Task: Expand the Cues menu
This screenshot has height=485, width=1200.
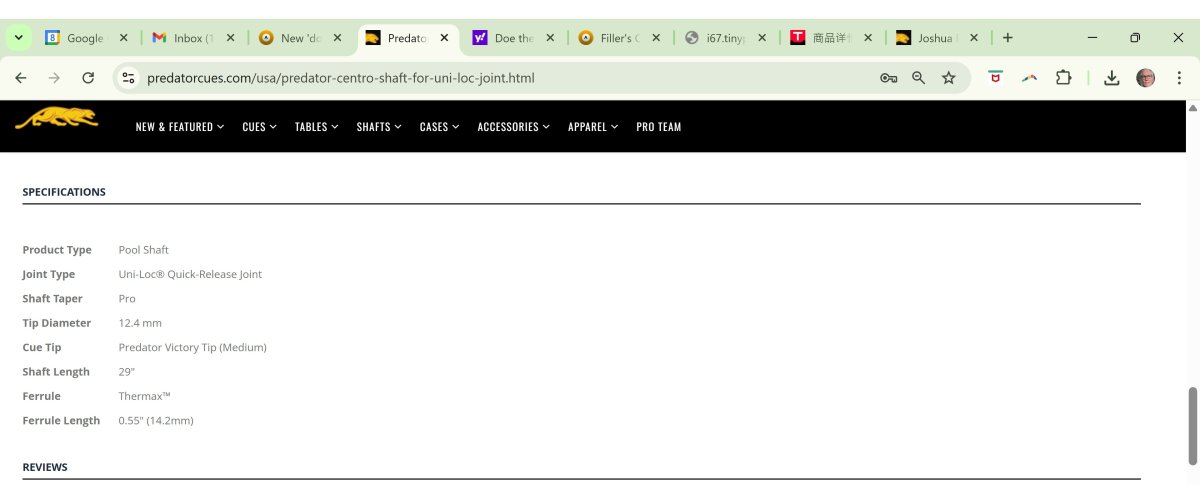Action: click(x=260, y=127)
